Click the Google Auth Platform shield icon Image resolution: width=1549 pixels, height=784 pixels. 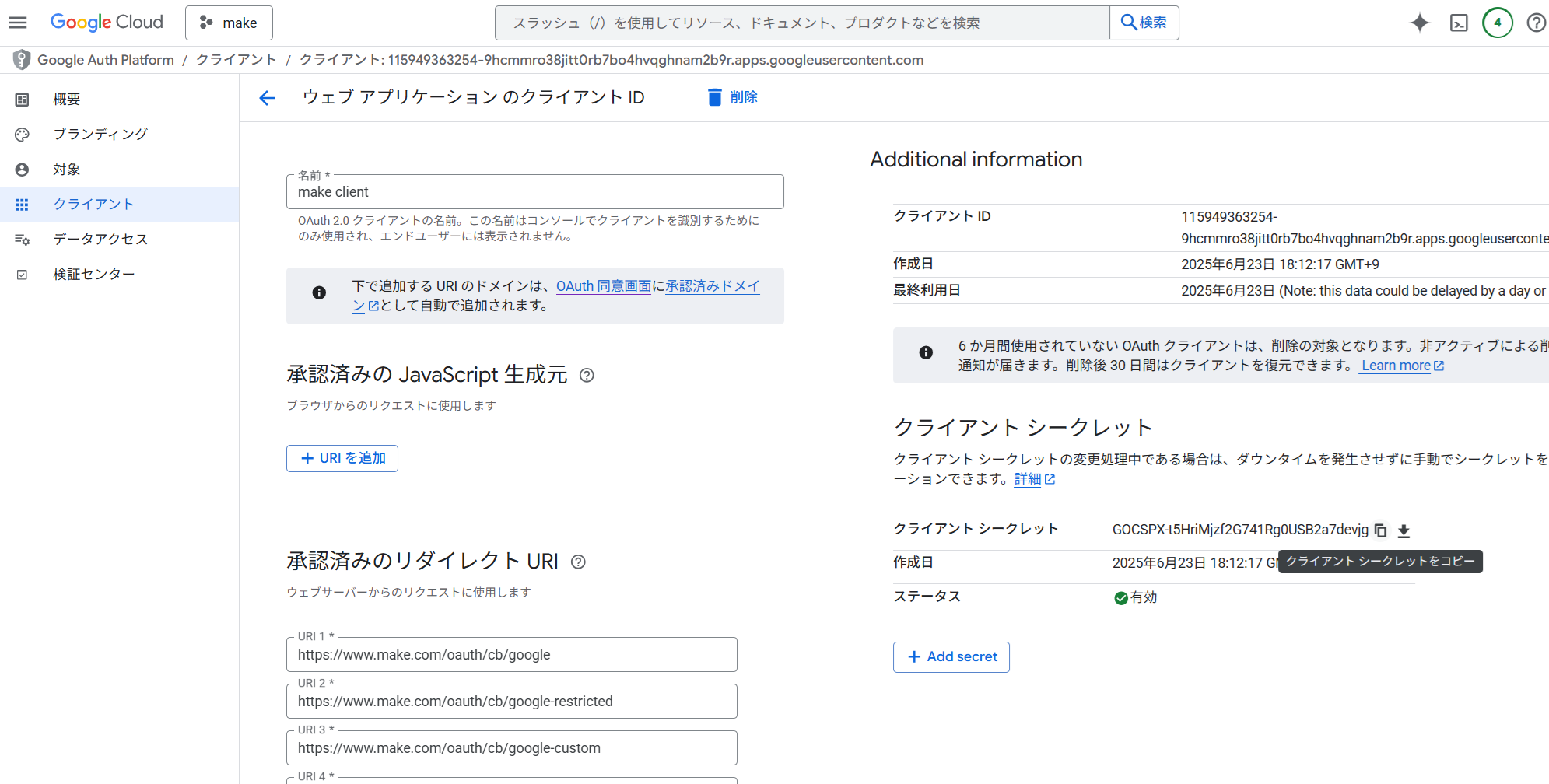[x=22, y=60]
